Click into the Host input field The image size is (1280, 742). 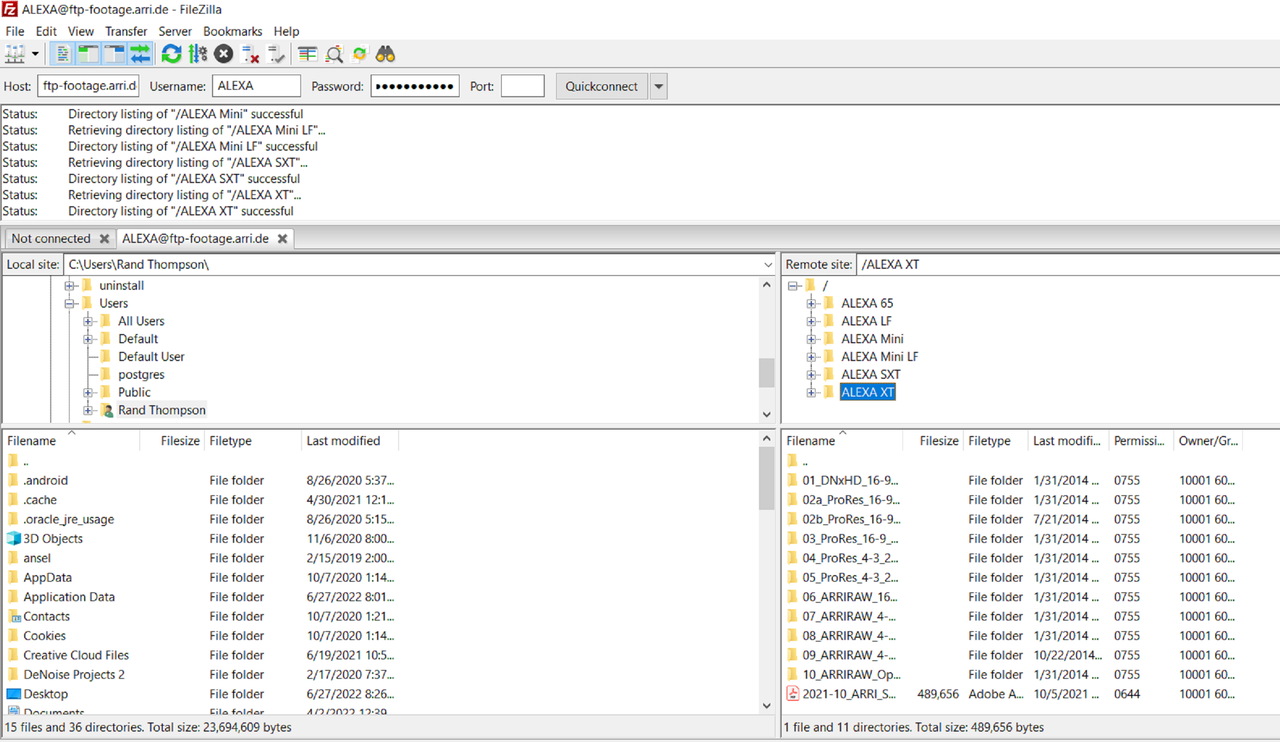(88, 86)
